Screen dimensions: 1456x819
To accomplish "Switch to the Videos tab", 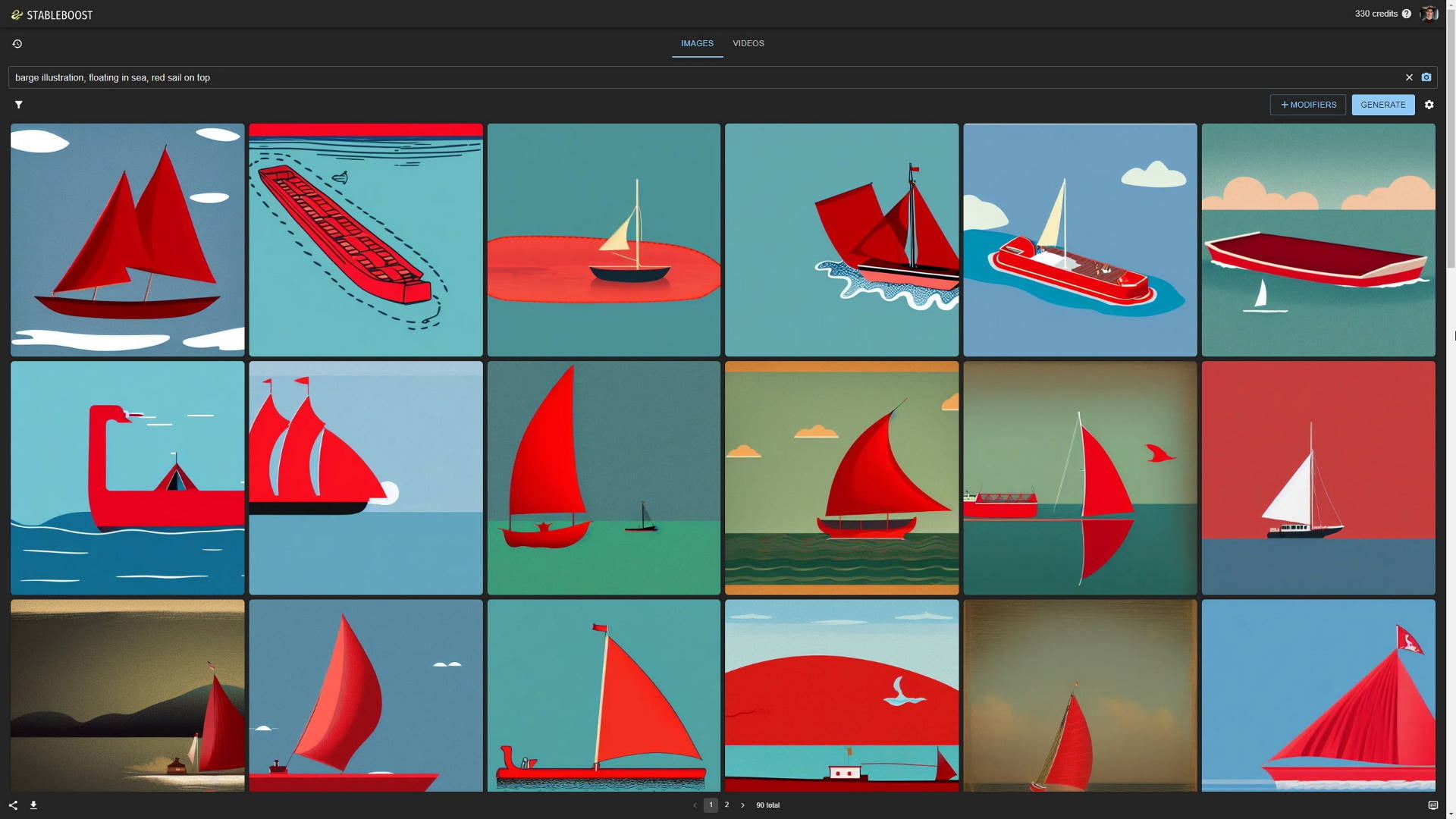I will (748, 43).
